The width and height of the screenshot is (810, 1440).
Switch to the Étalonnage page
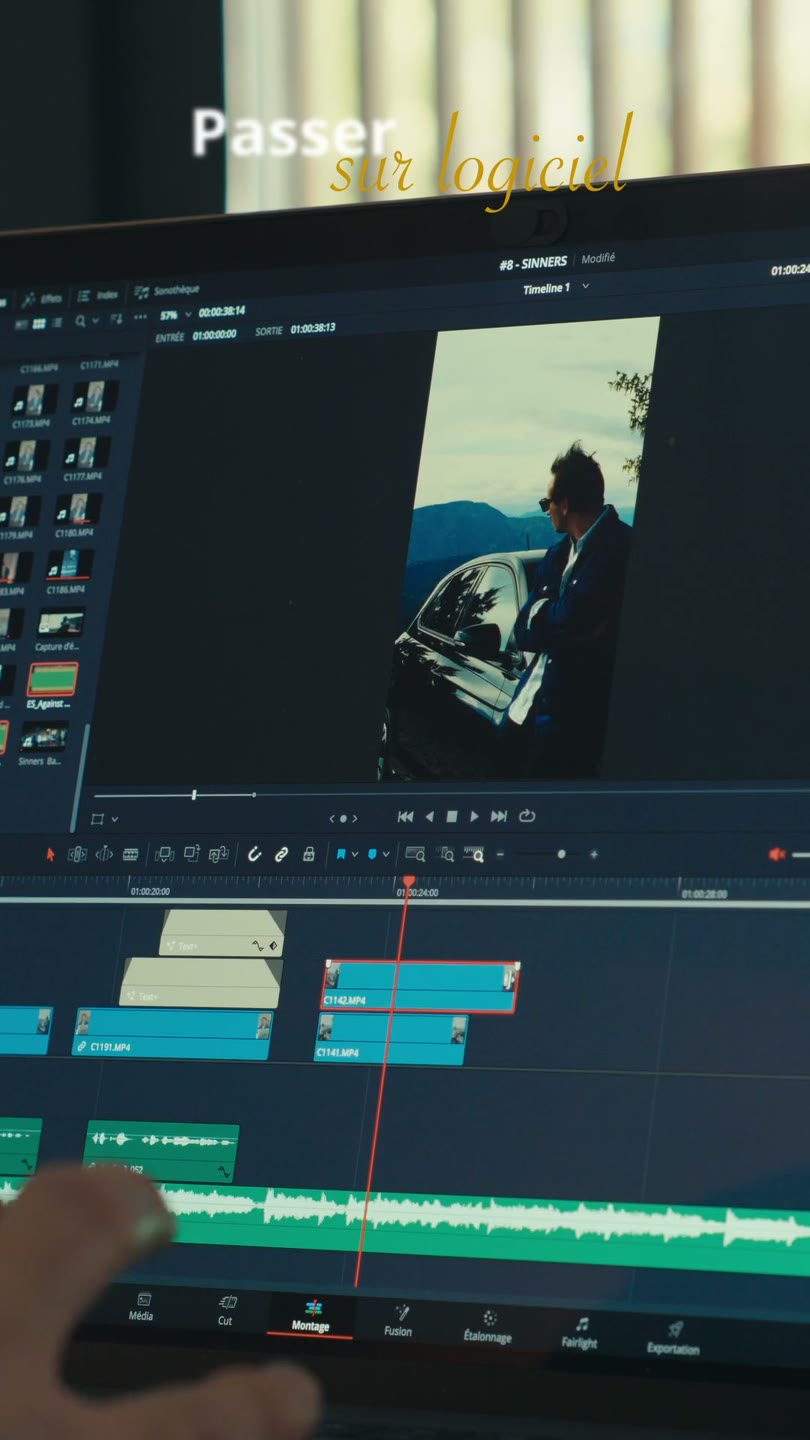(488, 1327)
